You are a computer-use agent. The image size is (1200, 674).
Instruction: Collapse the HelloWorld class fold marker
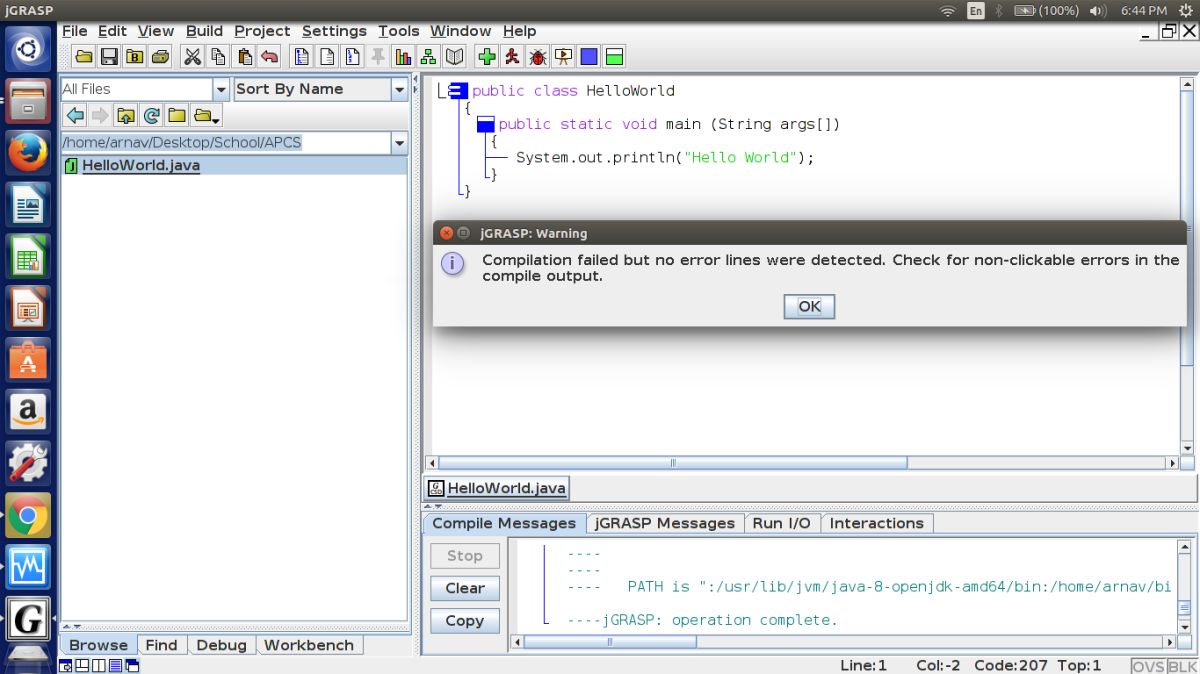(x=457, y=91)
